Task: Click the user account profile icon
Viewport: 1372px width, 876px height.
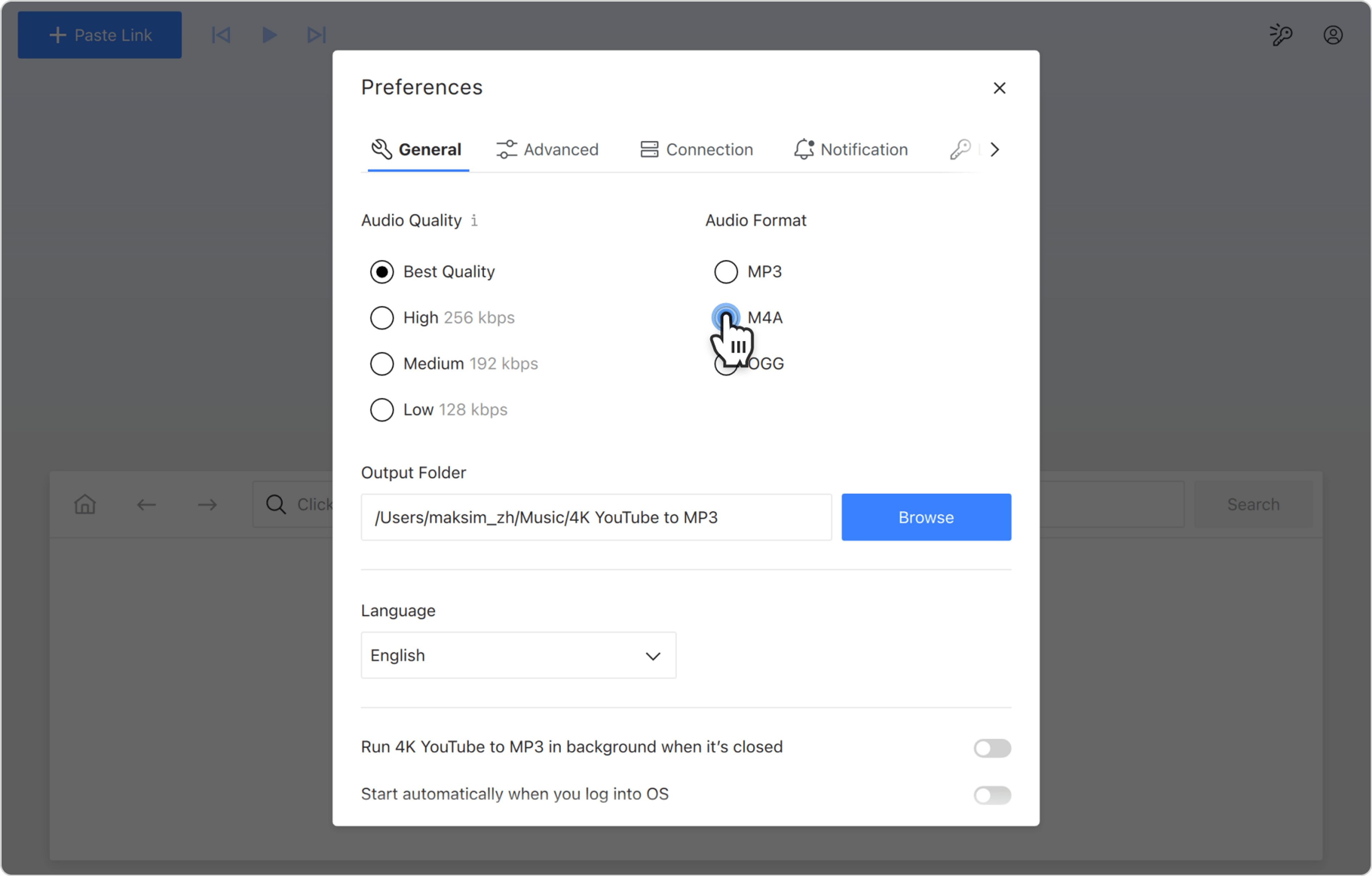Action: [1333, 35]
